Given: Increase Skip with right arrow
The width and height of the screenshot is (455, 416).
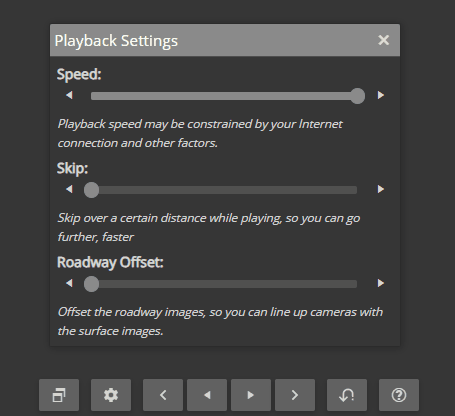Looking at the screenshot, I should [x=381, y=189].
